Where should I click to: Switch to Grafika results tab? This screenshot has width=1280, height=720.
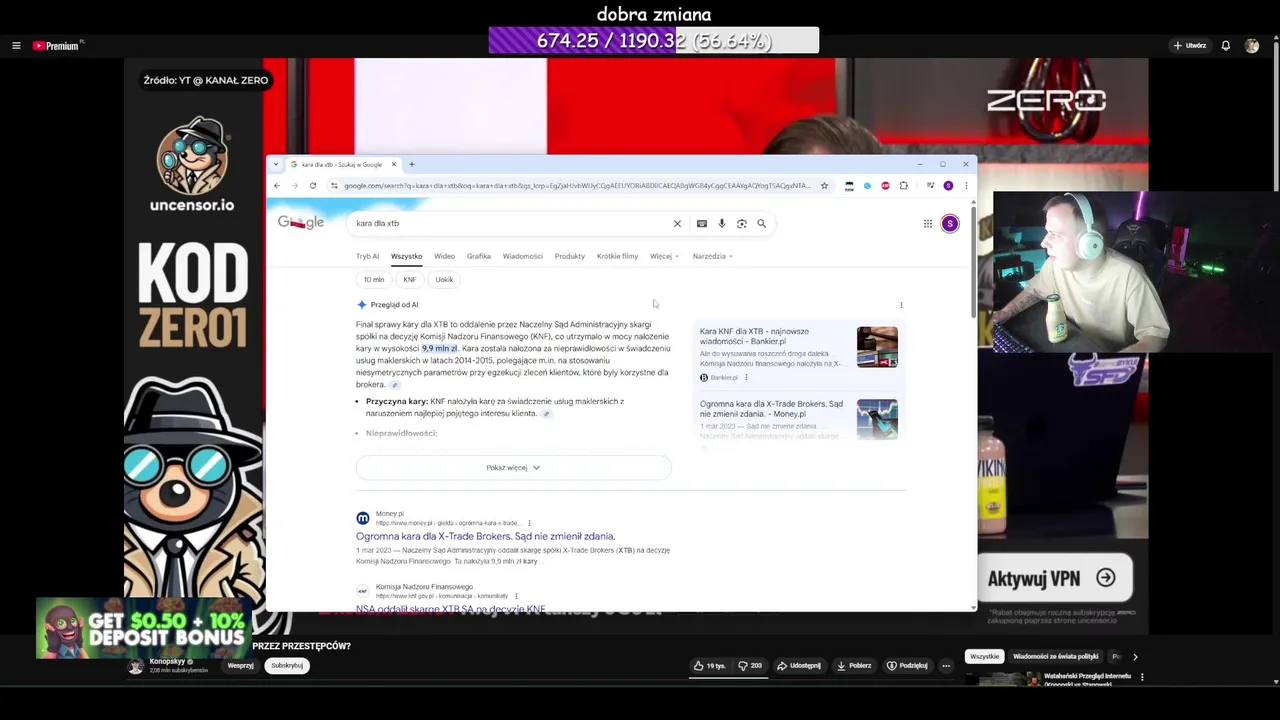[x=479, y=256]
